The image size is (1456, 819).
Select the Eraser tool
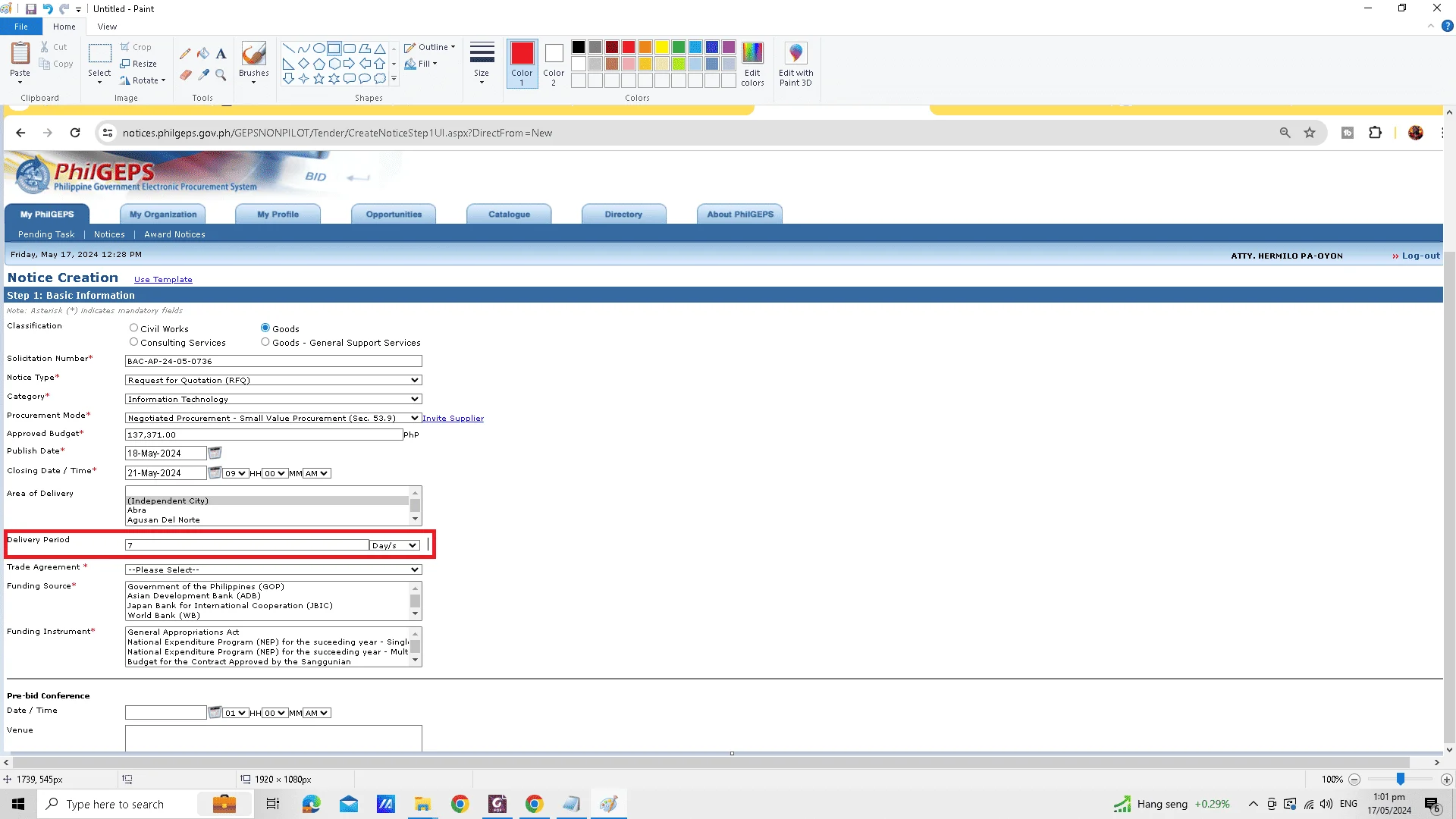pyautogui.click(x=185, y=75)
